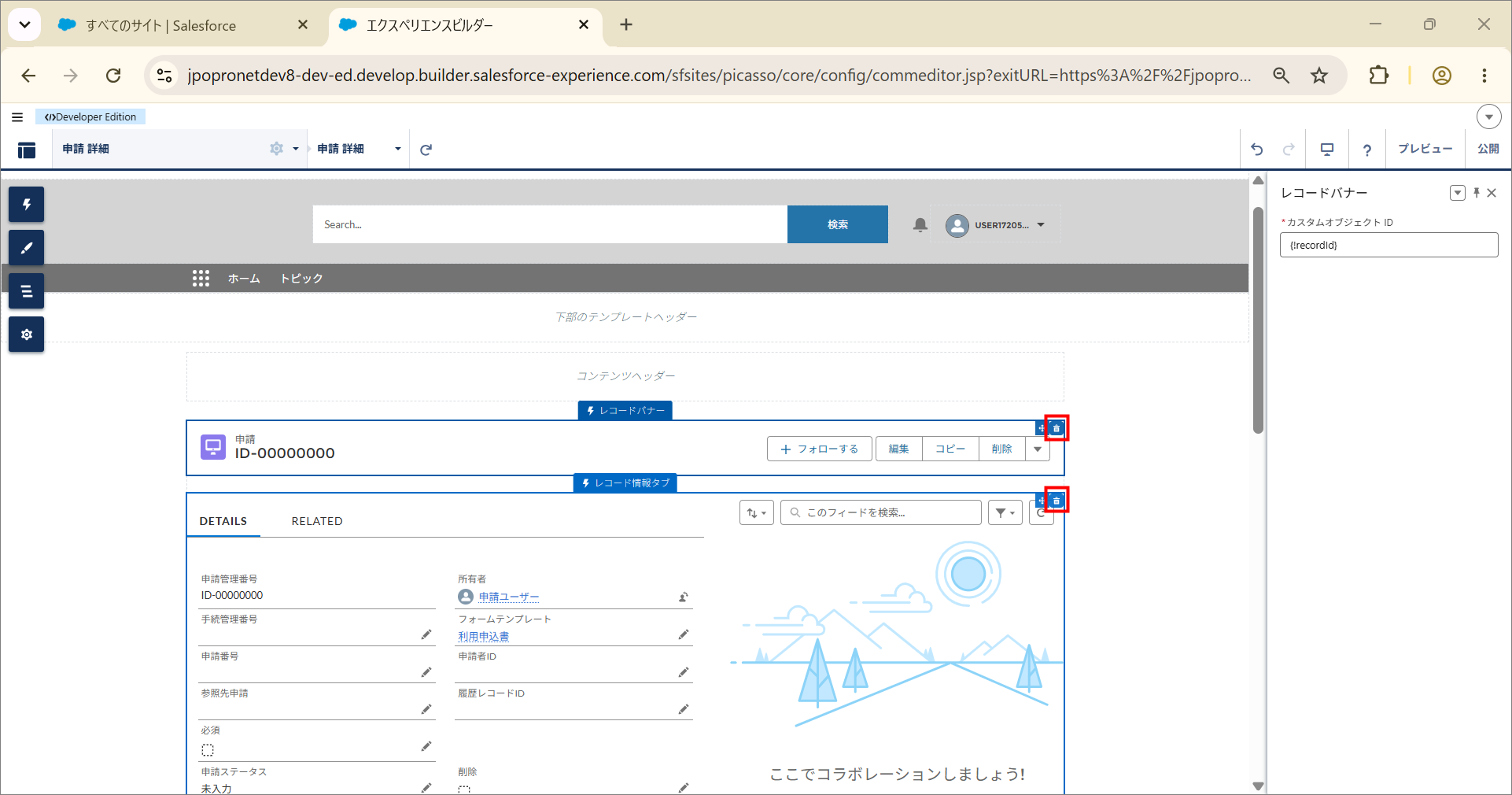The image size is (1512, 795).
Task: Undo the last builder change
Action: 1257,150
